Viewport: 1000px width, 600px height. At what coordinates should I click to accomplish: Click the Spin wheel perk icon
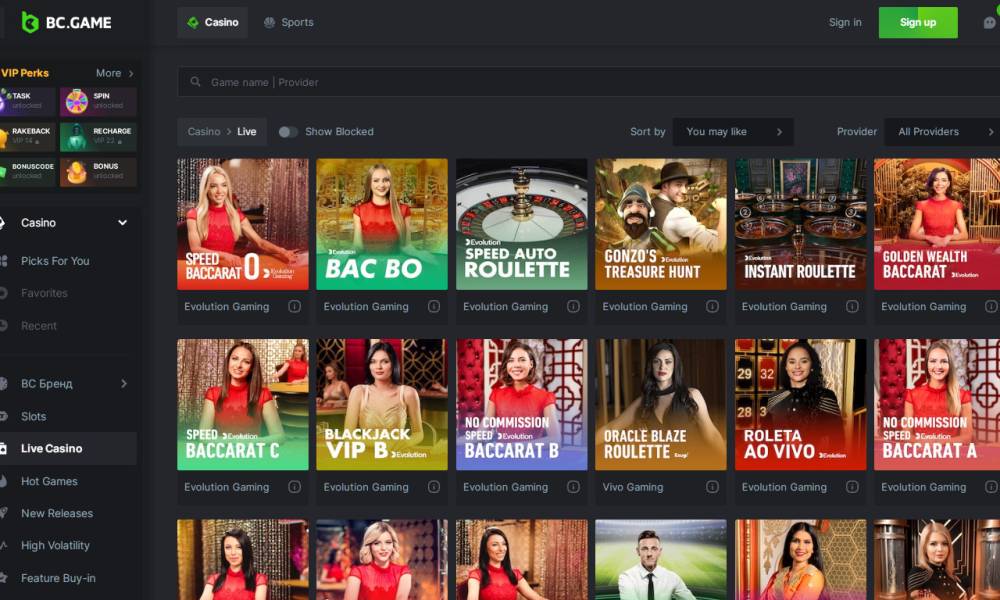(x=77, y=101)
